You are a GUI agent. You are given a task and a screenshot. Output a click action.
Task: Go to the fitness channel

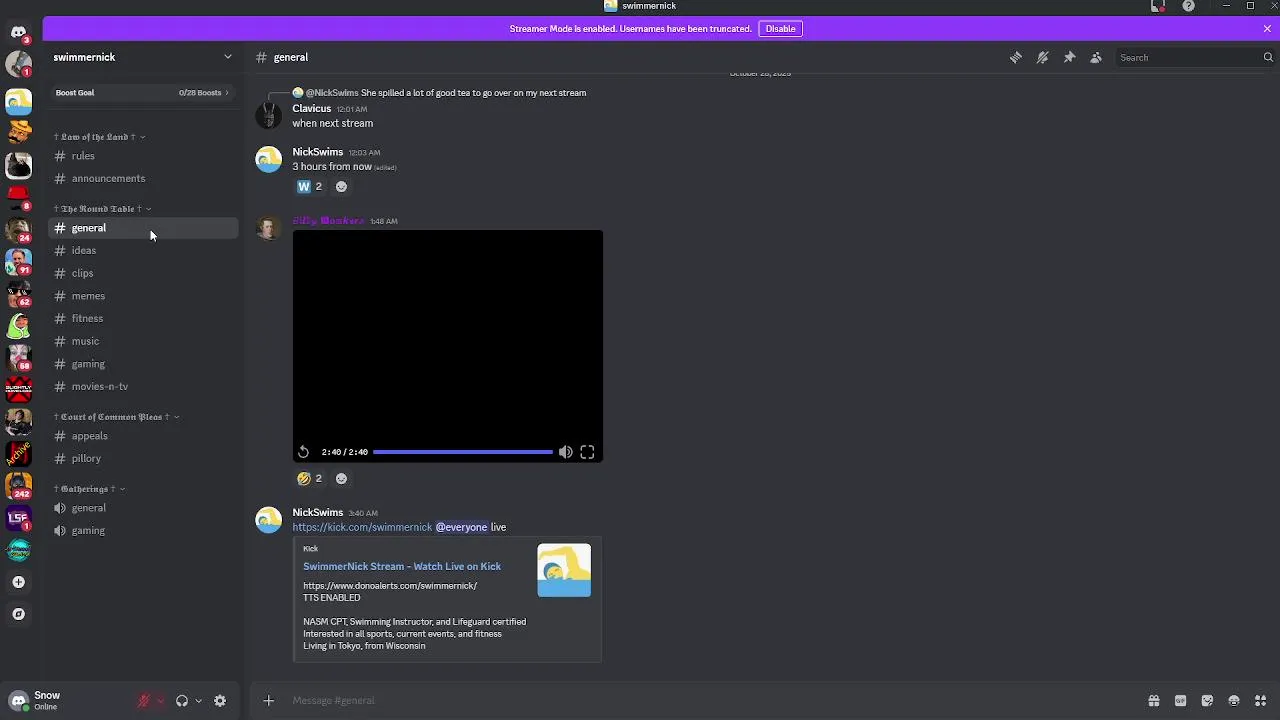pos(143,319)
